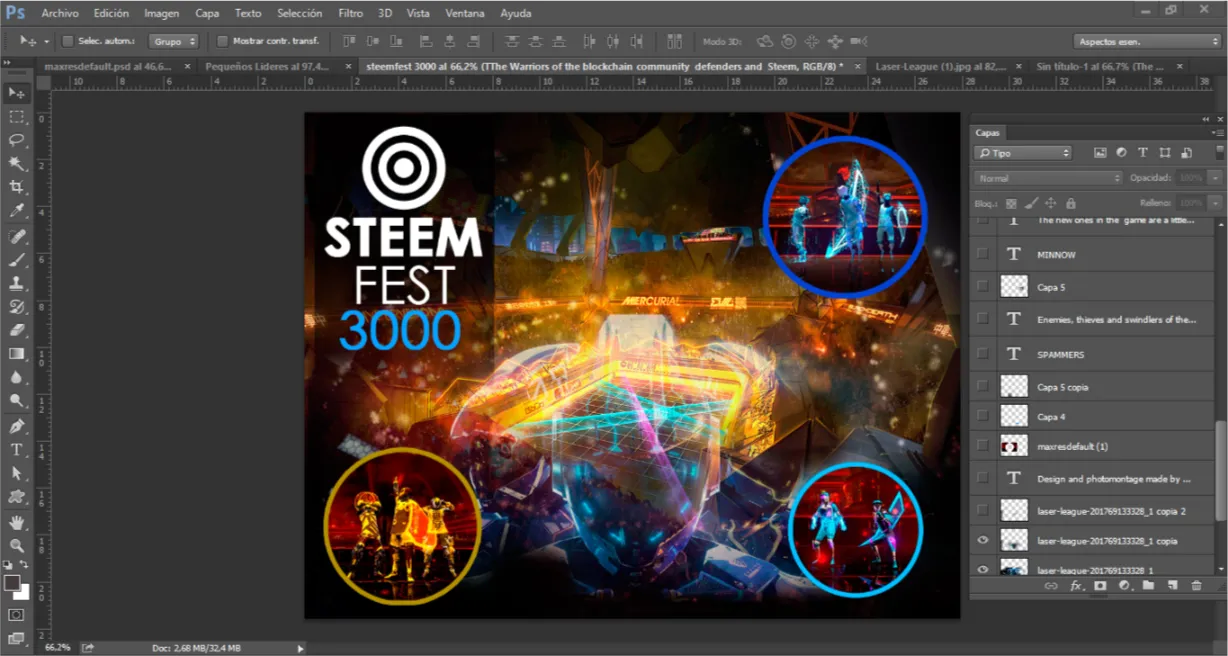Viewport: 1228px width, 656px height.
Task: Change the screen mode icon
Action: [x=17, y=637]
